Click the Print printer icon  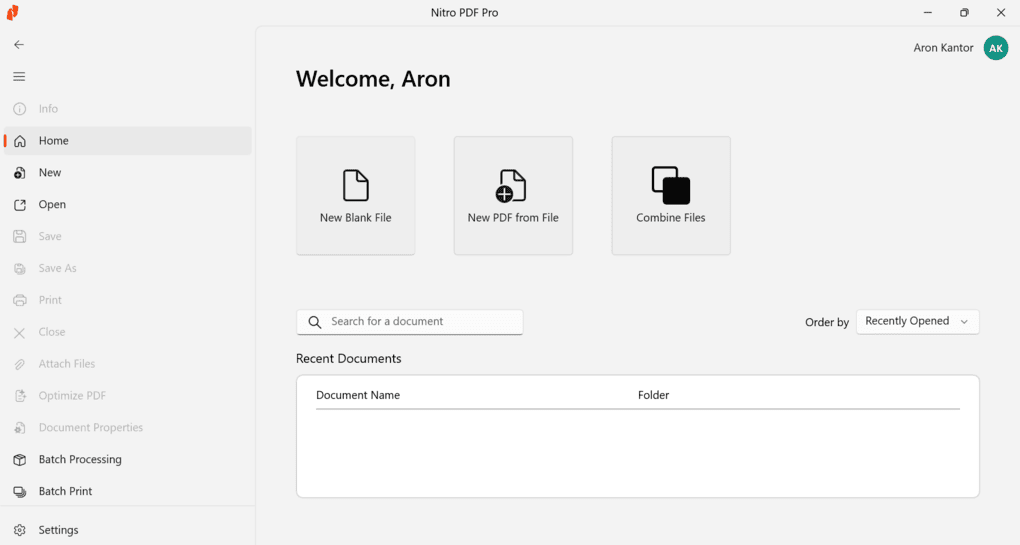20,300
